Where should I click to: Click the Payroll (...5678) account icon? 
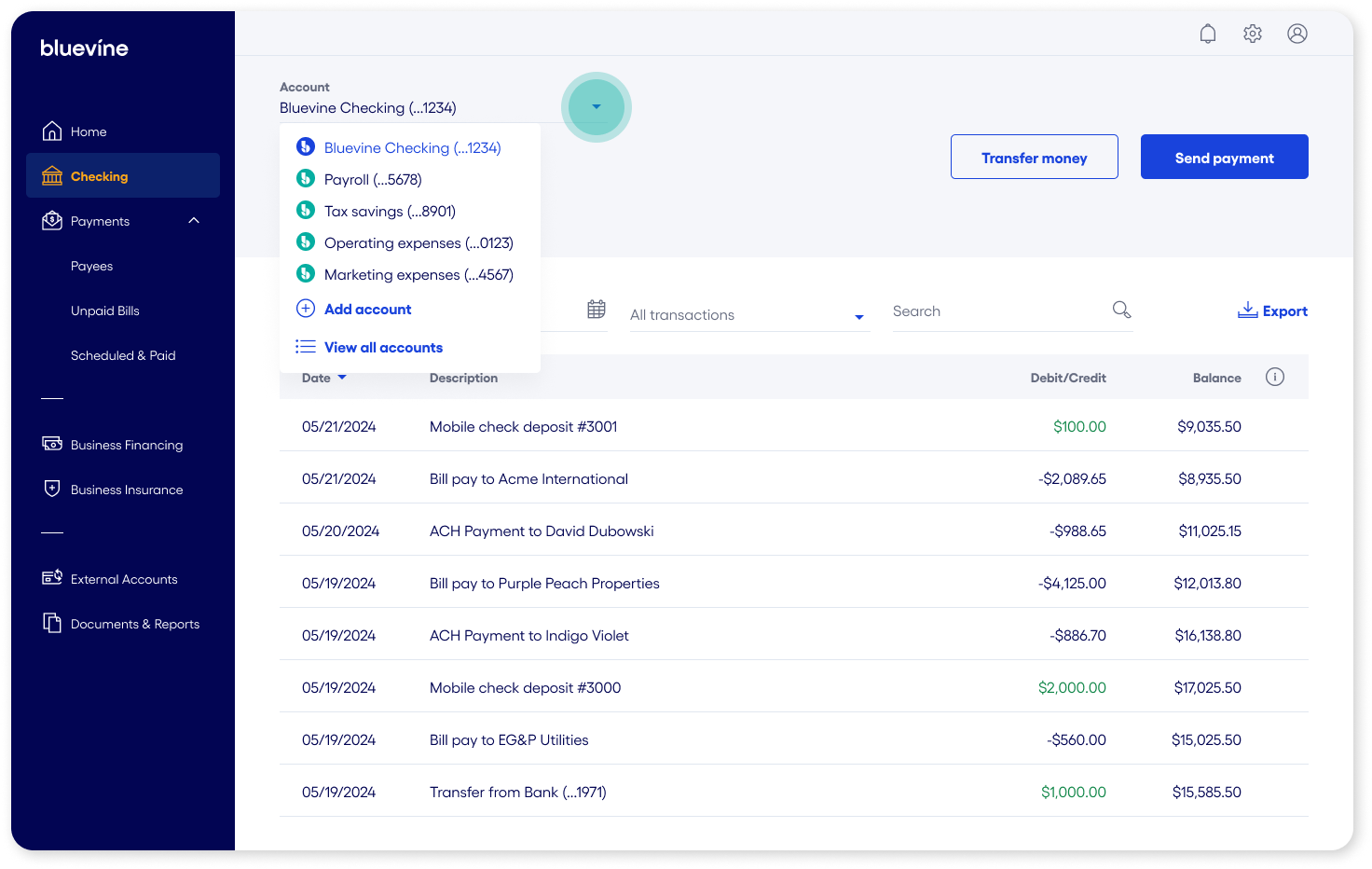(x=306, y=178)
